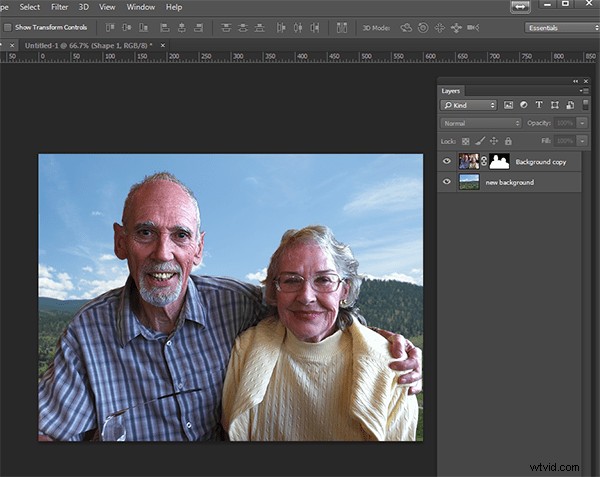
Task: Click the lock image pixels brush icon
Action: tap(480, 141)
